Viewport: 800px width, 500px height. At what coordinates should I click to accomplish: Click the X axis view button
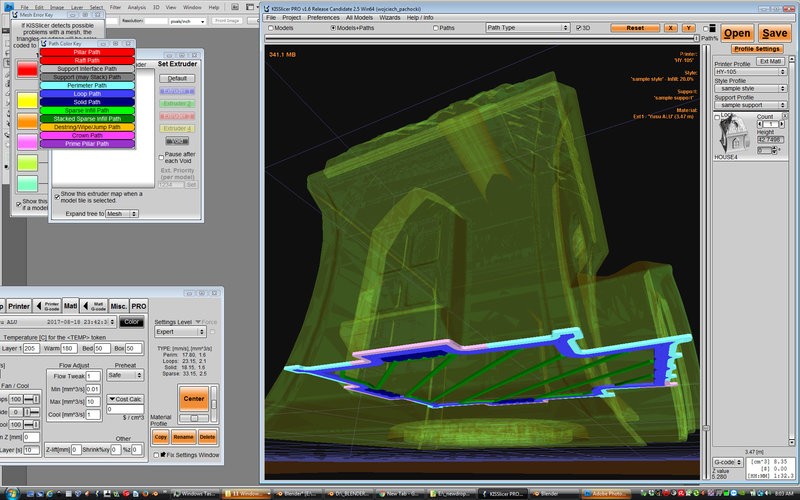click(670, 28)
